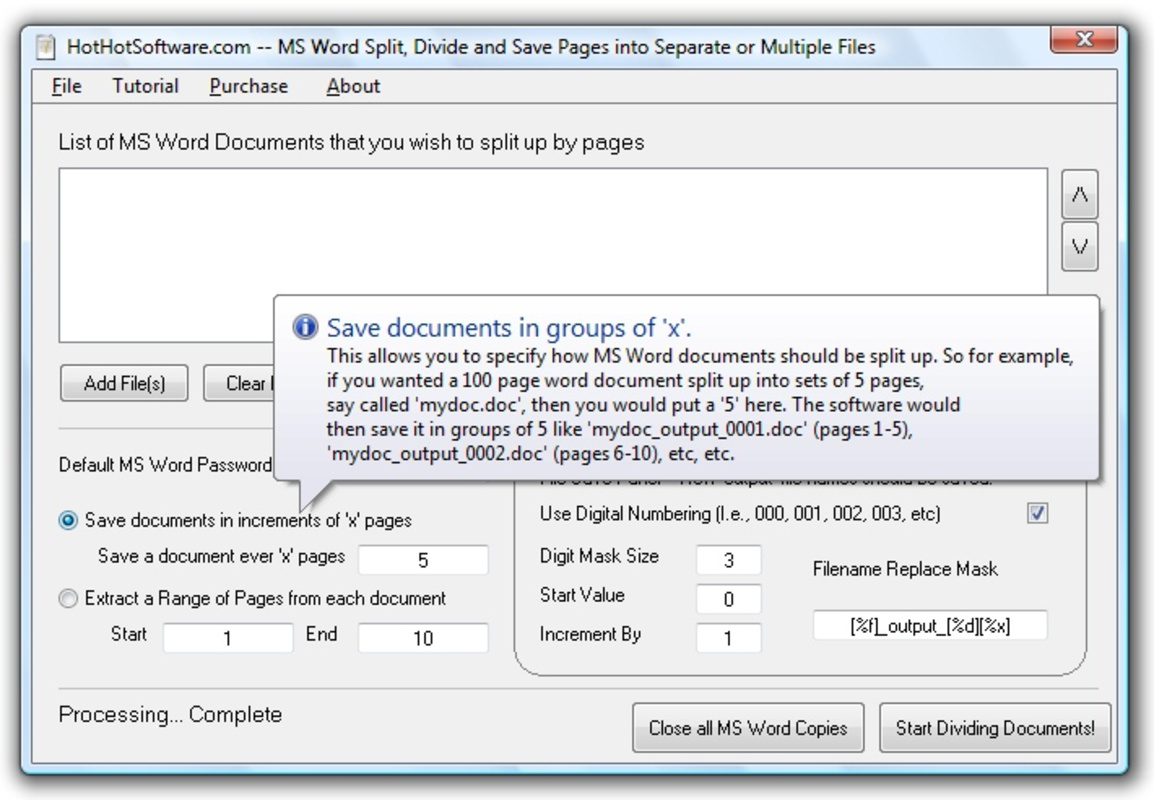Click the partially hidden Clear button
The width and height of the screenshot is (1154, 800).
(239, 383)
